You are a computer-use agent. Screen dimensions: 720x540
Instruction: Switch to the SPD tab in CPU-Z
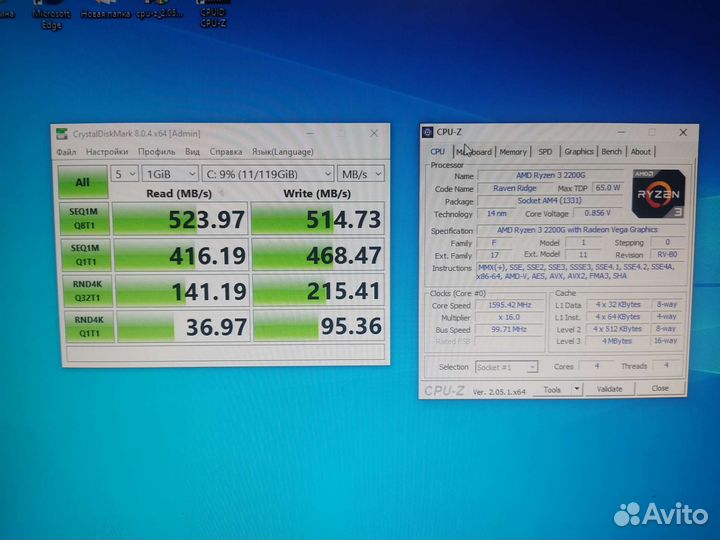click(x=545, y=152)
